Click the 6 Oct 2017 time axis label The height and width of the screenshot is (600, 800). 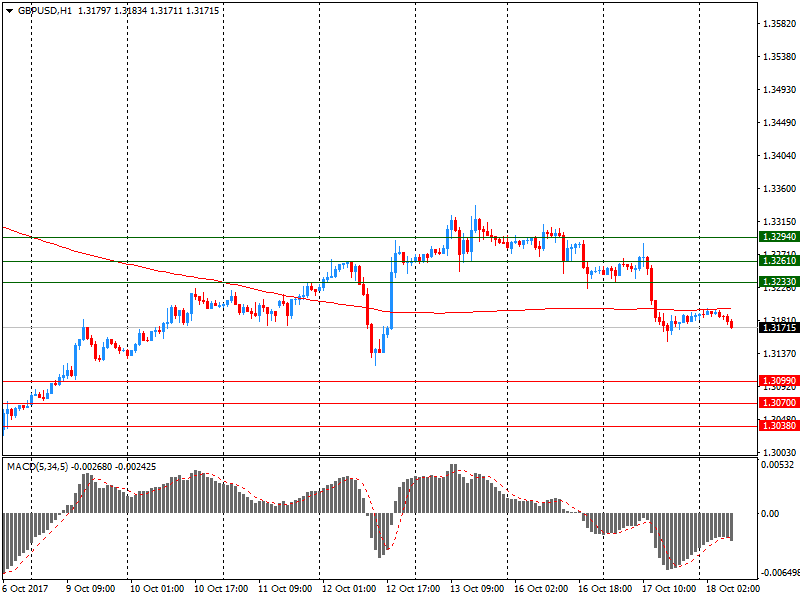26,589
